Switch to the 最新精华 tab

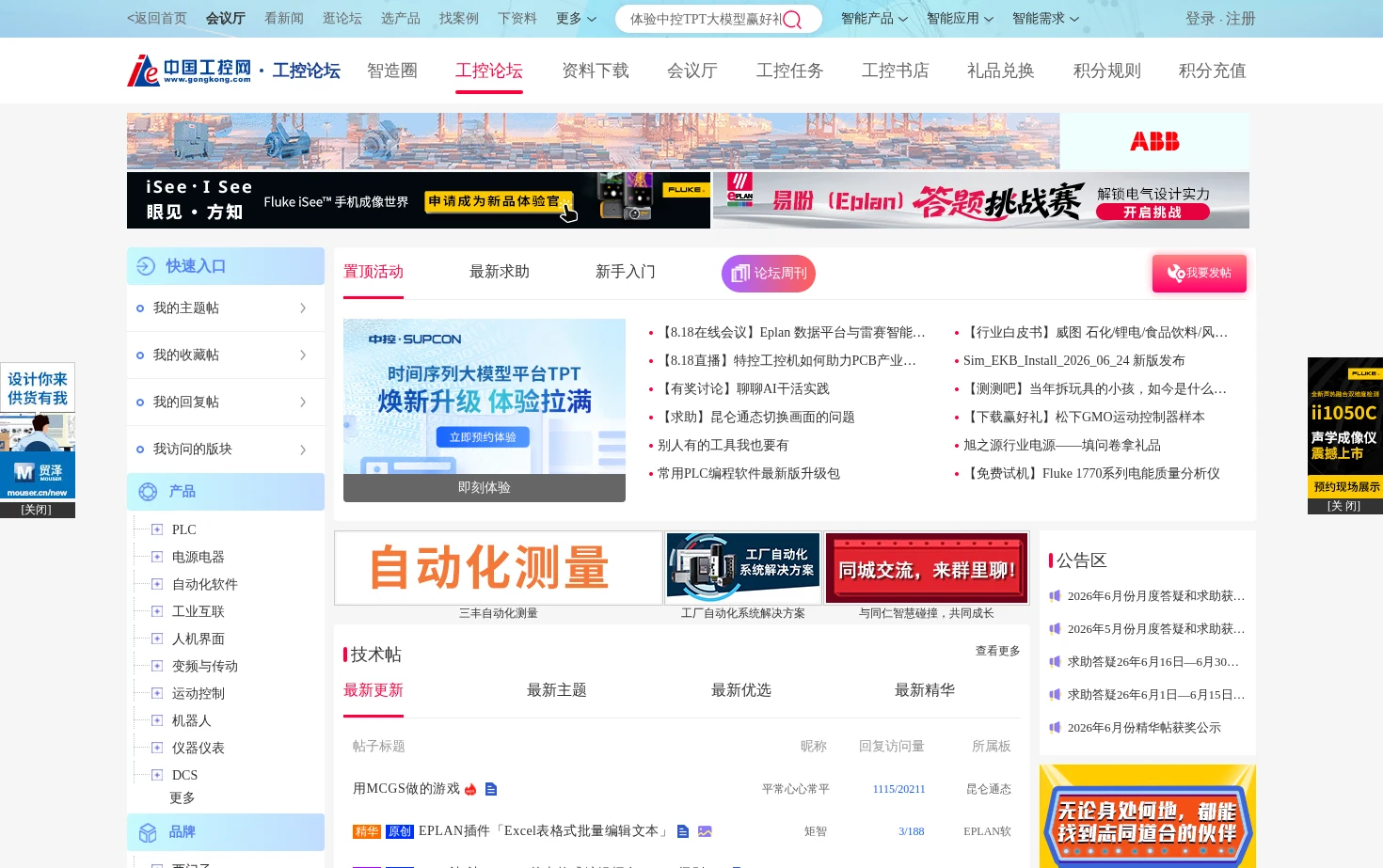925,690
